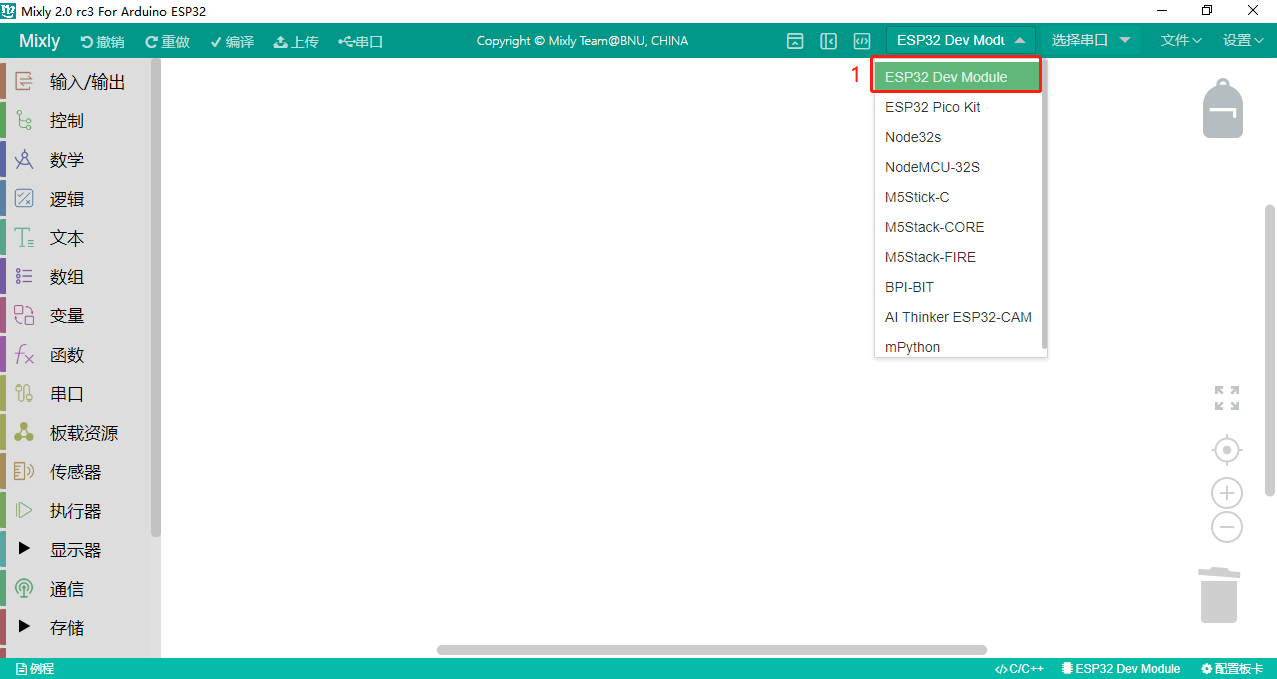Zoom in with the plus circle icon
The width and height of the screenshot is (1277, 679).
click(1227, 493)
